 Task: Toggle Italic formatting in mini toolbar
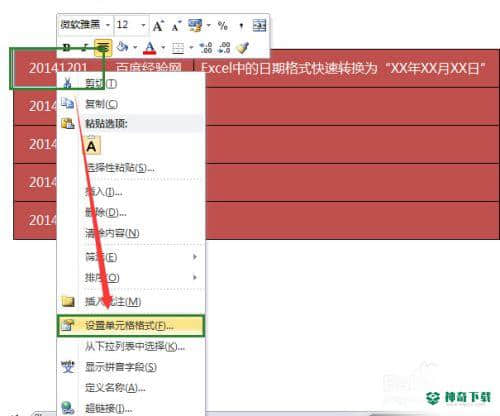pyautogui.click(x=85, y=48)
